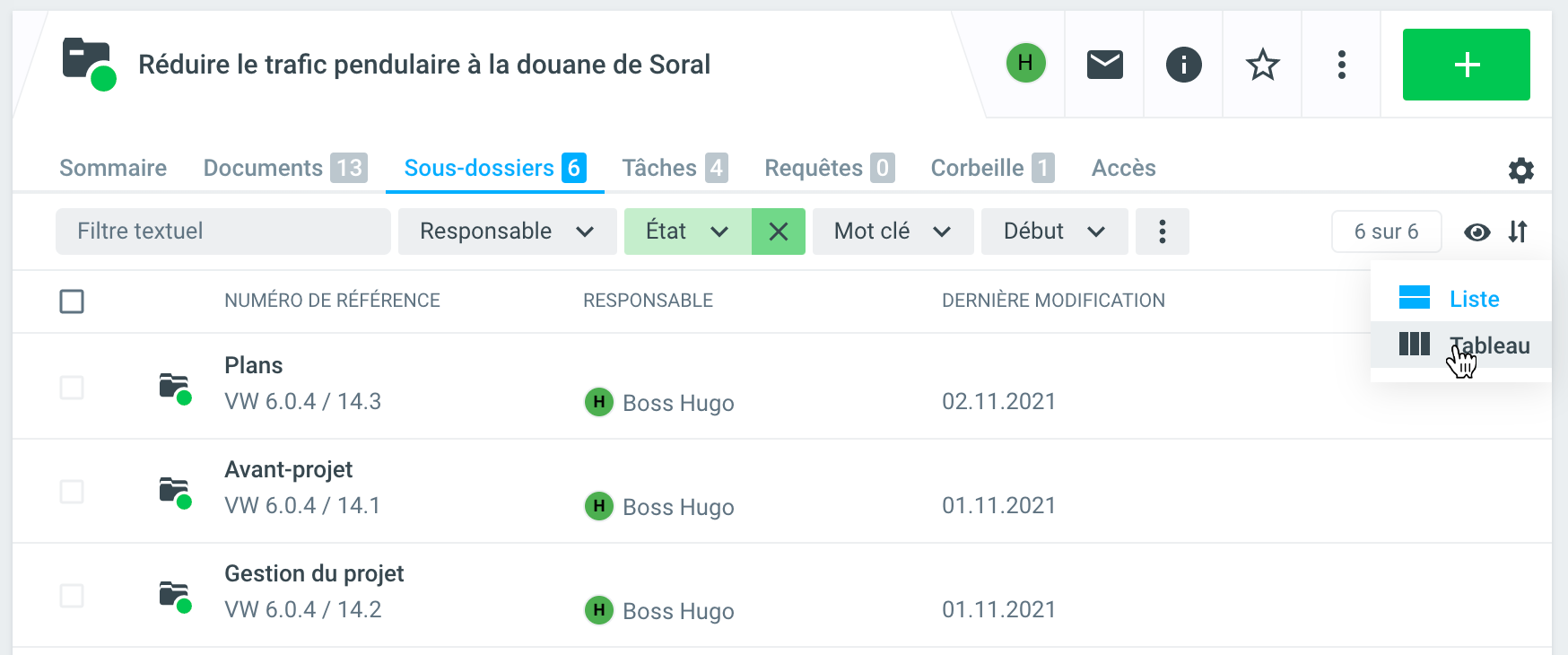Toggle the select-all checkbox in header
The width and height of the screenshot is (1568, 655).
tap(72, 301)
